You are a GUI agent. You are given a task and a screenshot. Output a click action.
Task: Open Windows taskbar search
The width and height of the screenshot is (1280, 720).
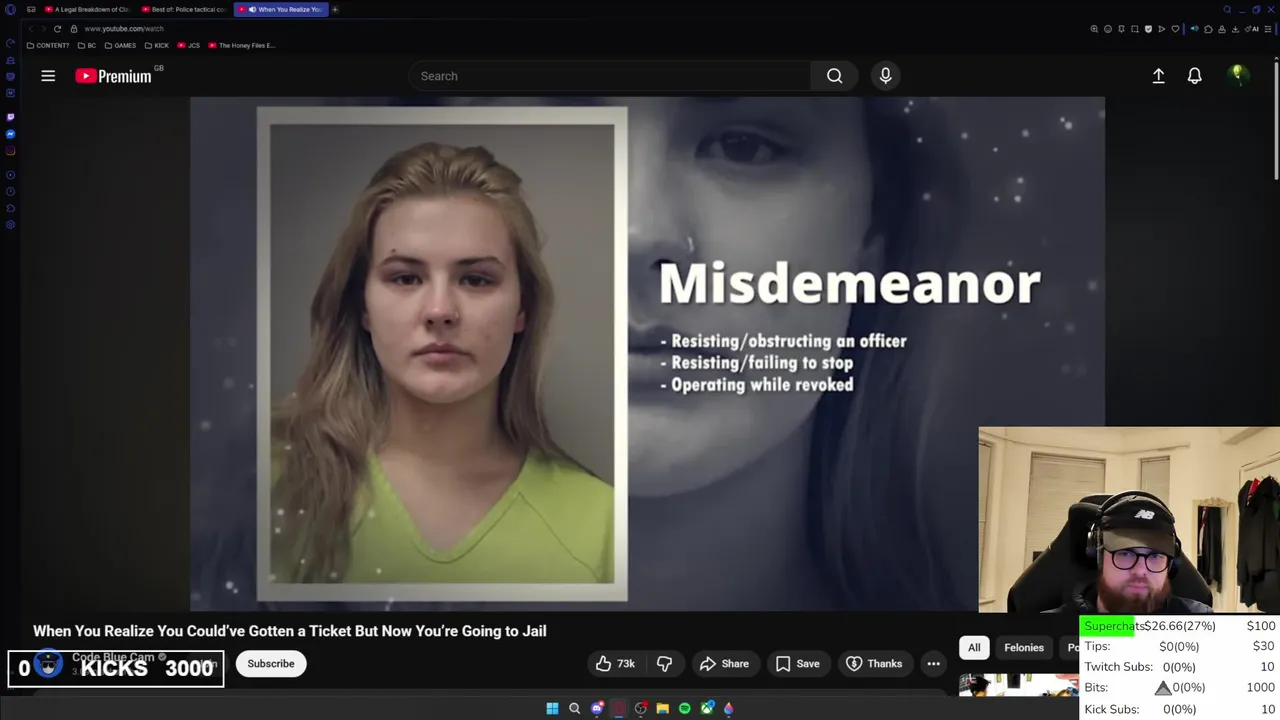click(574, 708)
